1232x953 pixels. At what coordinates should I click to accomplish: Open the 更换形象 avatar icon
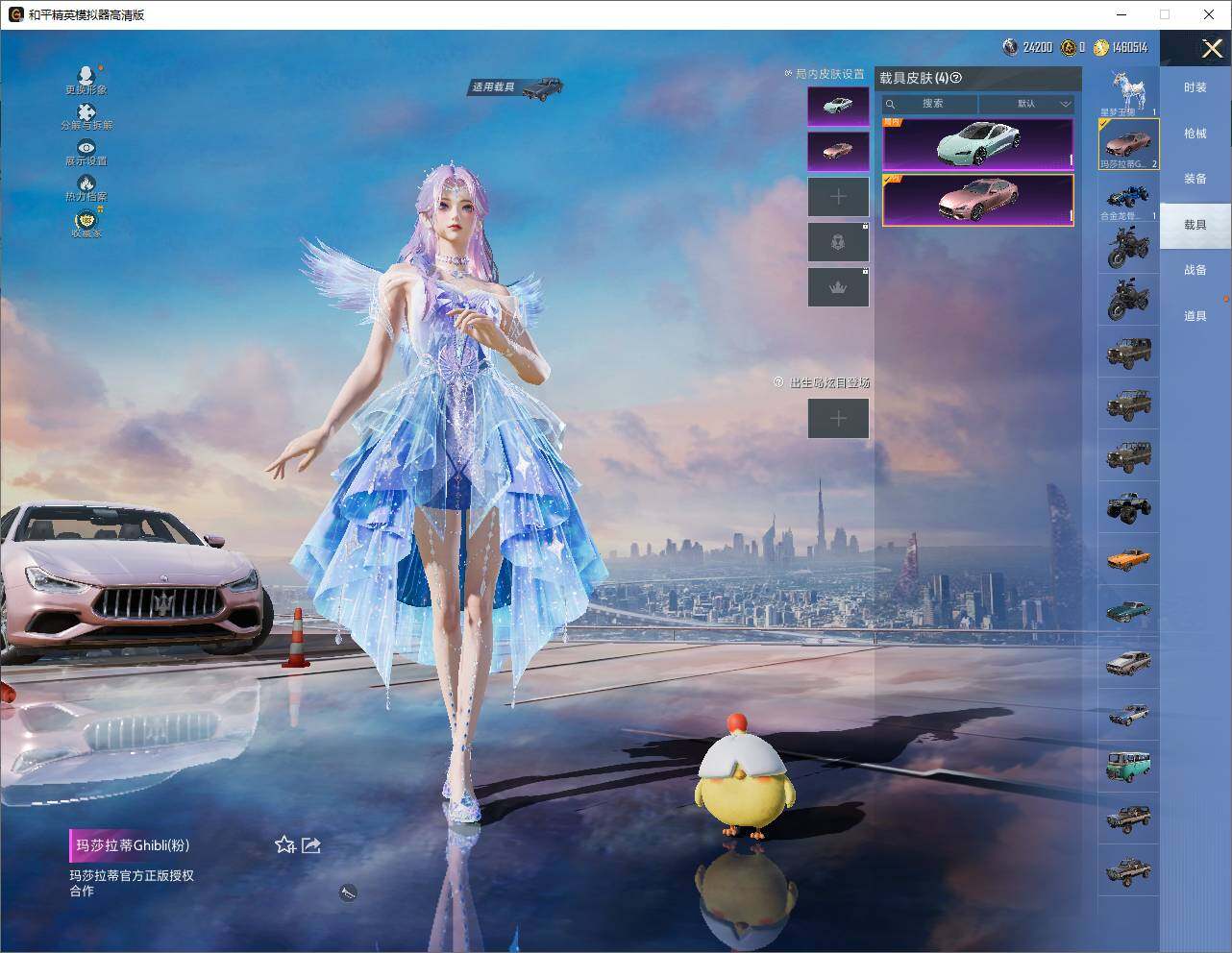pyautogui.click(x=86, y=75)
